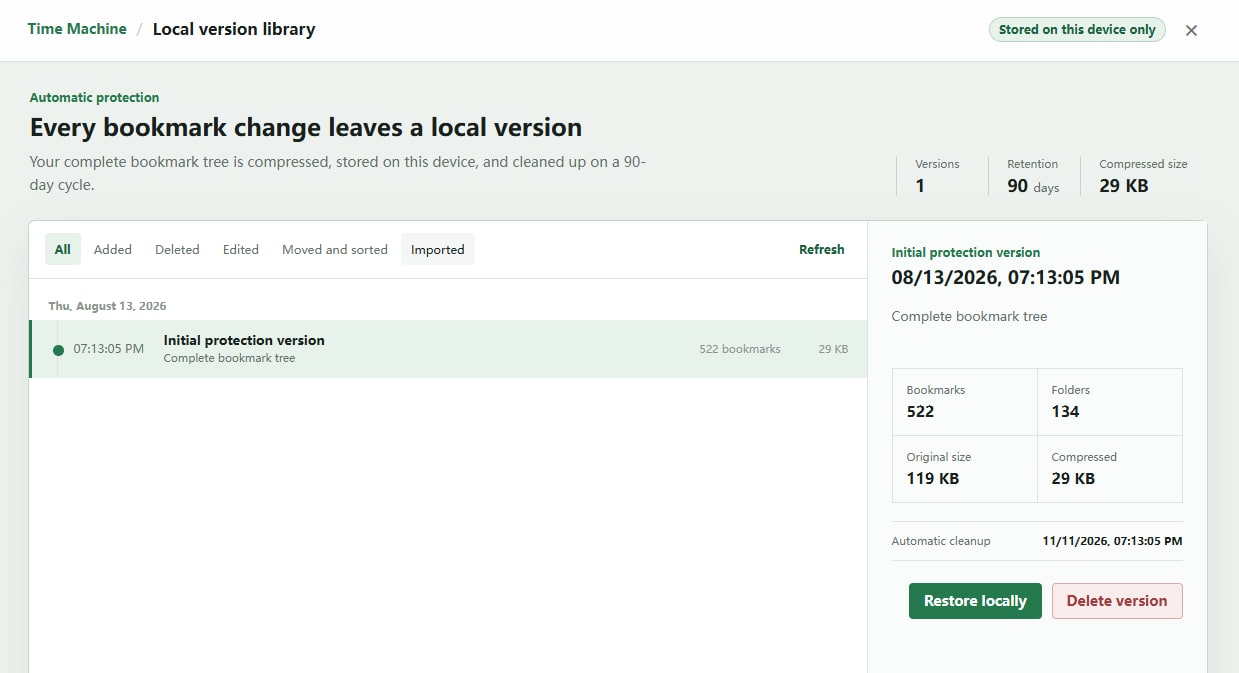Click the 08/13/2026, 07:13:05 PM detail heading

(1006, 277)
